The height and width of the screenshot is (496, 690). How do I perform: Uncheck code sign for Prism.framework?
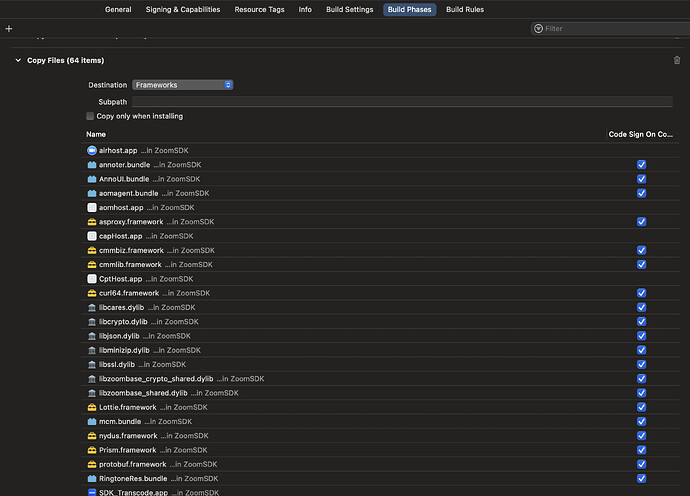pyautogui.click(x=641, y=450)
